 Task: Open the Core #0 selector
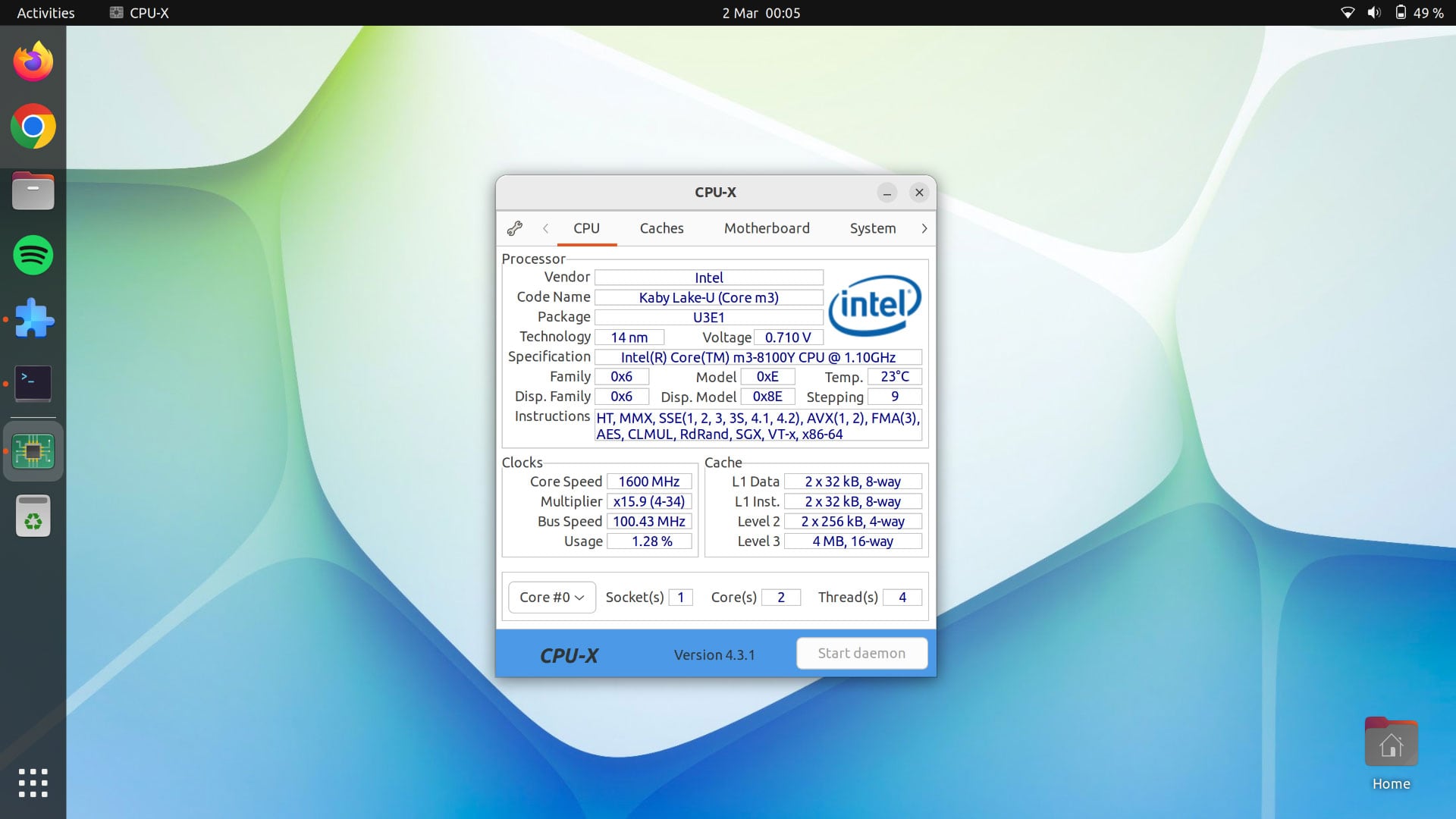[551, 597]
